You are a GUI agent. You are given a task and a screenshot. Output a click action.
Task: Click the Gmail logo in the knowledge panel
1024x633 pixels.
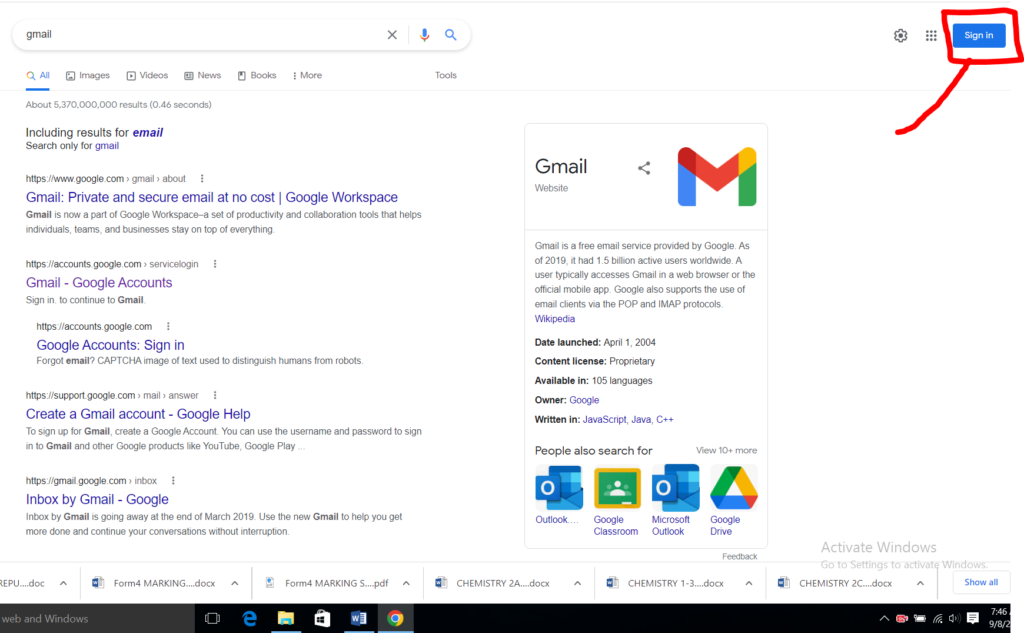click(x=716, y=176)
